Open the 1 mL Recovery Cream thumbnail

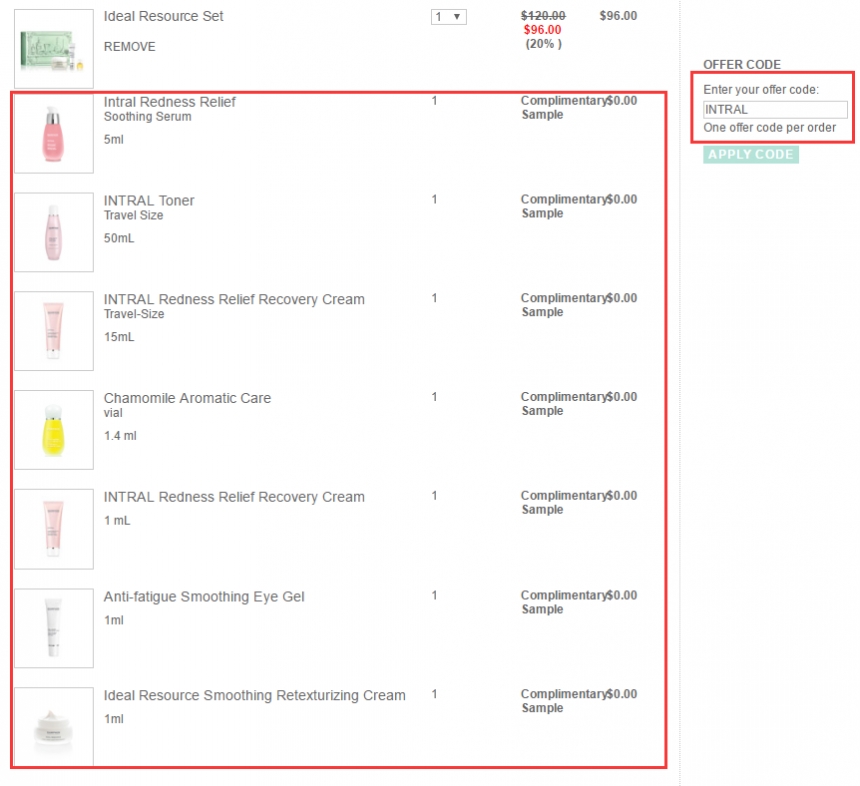(x=54, y=529)
